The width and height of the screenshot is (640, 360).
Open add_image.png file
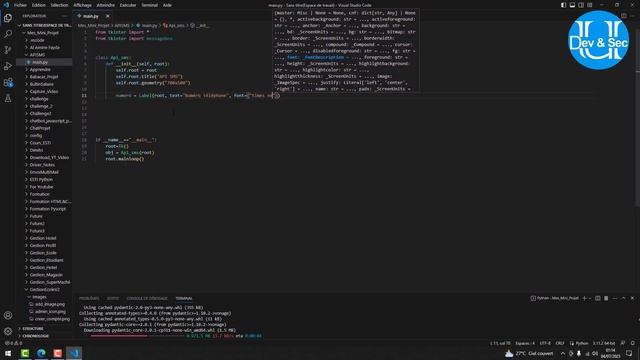click(x=50, y=304)
